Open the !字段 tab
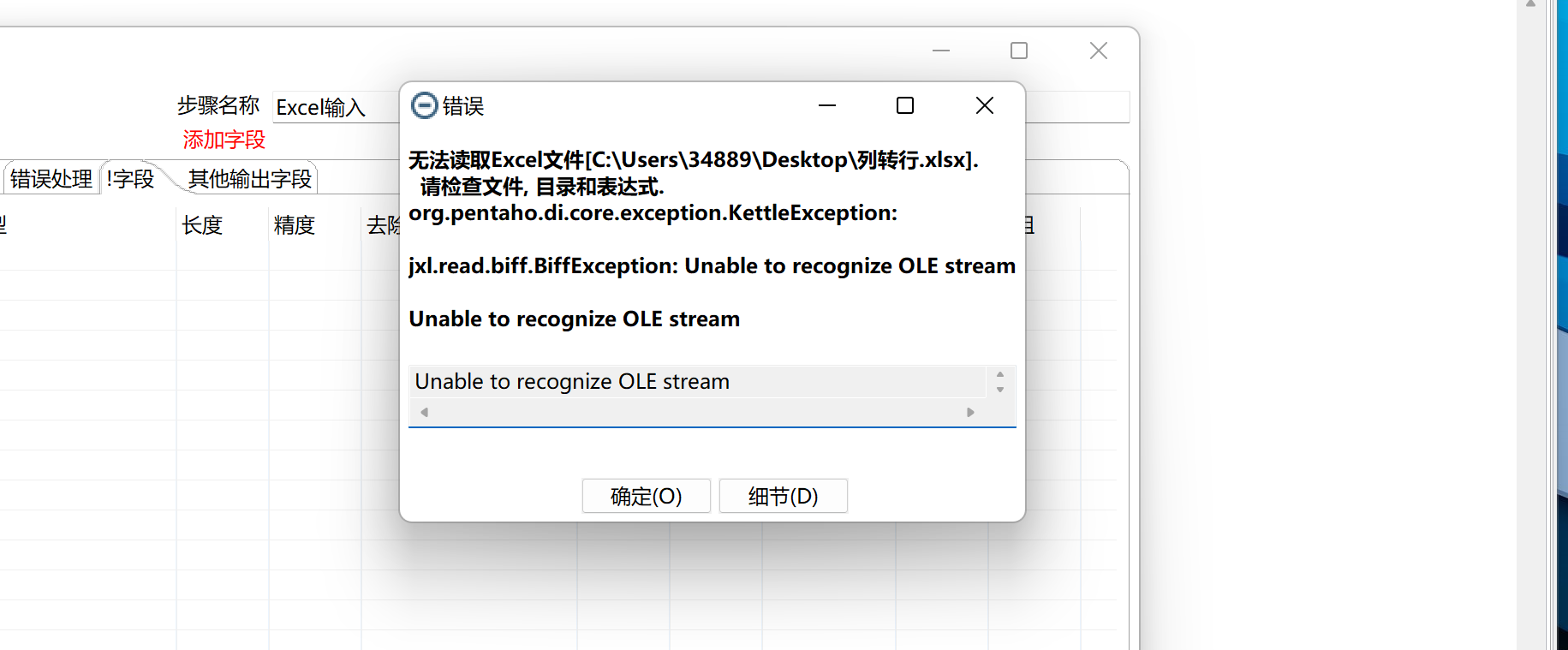This screenshot has height=650, width=1568. (131, 178)
